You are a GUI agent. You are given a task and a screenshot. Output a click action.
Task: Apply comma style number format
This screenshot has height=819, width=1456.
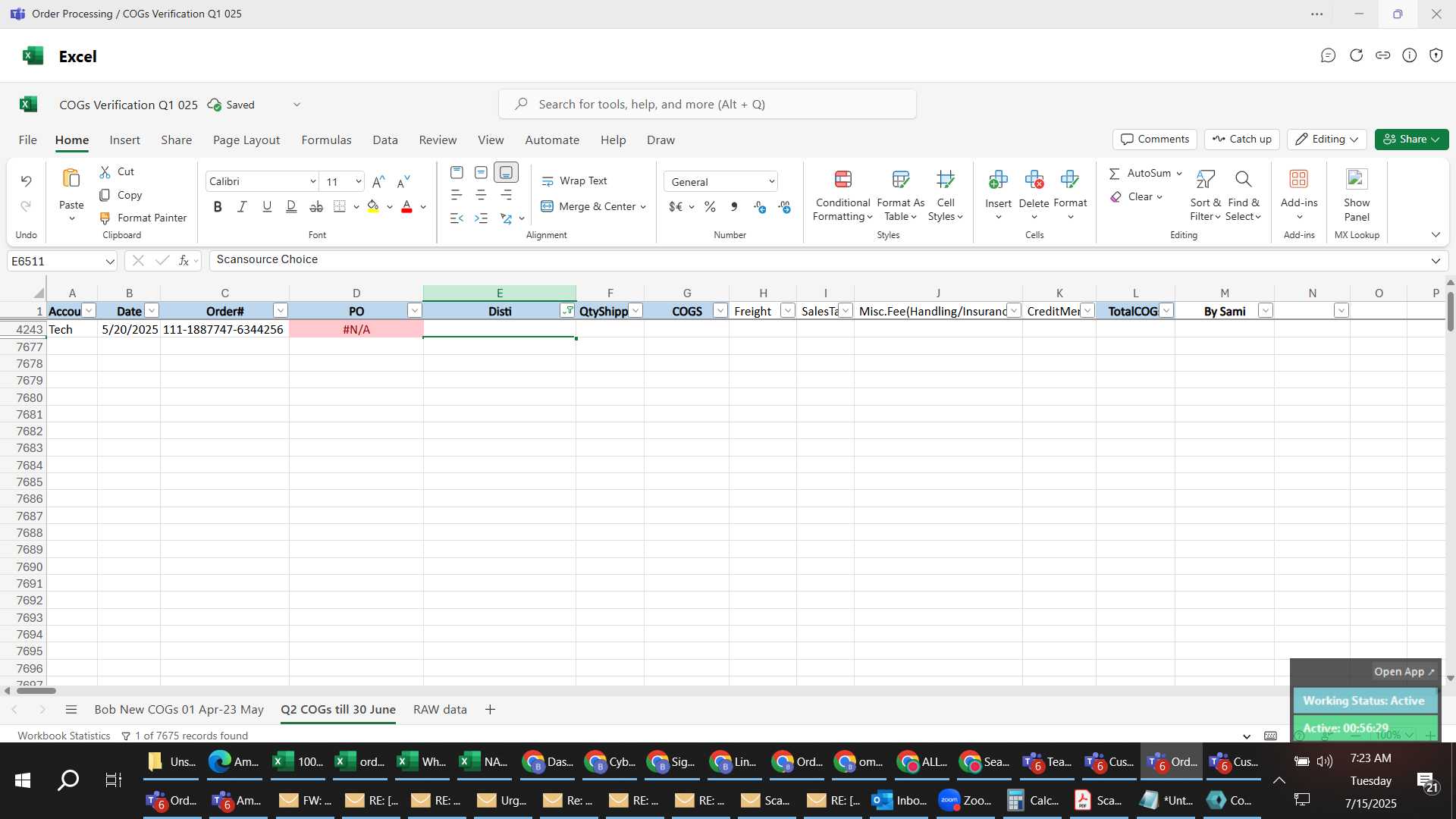733,206
